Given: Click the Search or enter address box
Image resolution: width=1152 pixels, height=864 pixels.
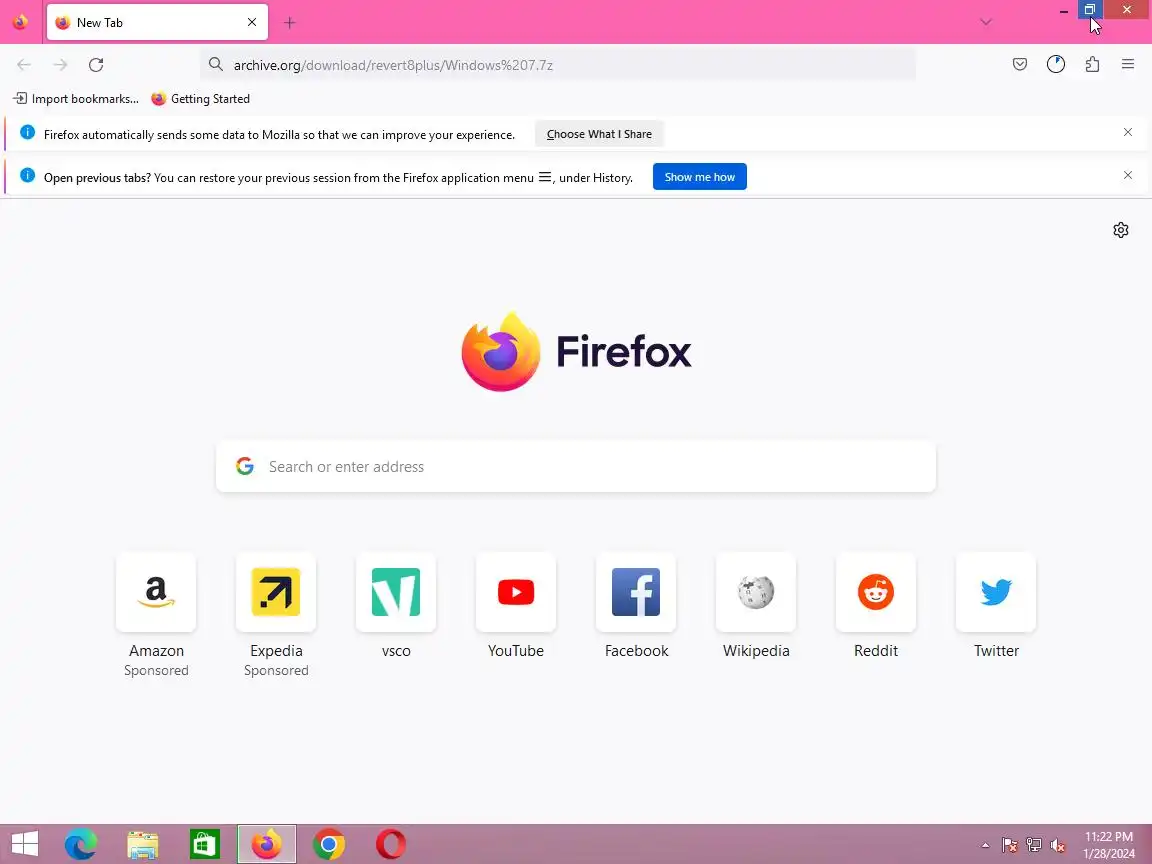Looking at the screenshot, I should click(576, 467).
